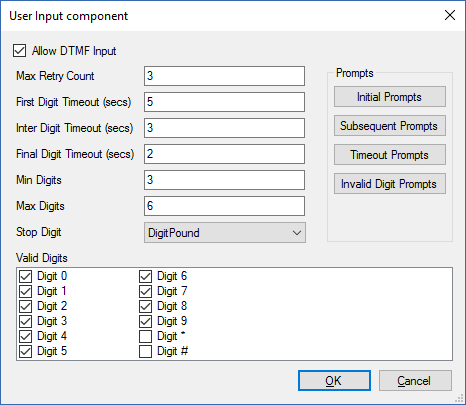Screen dimensions: 466x405
Task: Click the Final Digit Timeout field
Action: pyautogui.click(x=224, y=154)
